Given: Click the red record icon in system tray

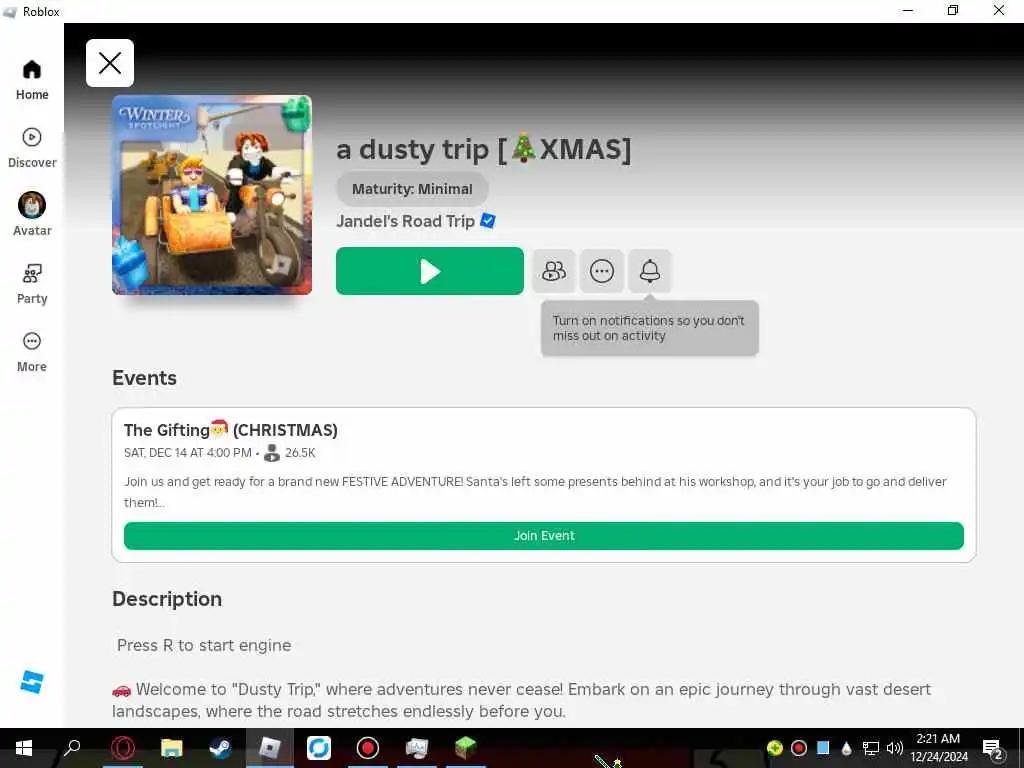Looking at the screenshot, I should coord(799,748).
